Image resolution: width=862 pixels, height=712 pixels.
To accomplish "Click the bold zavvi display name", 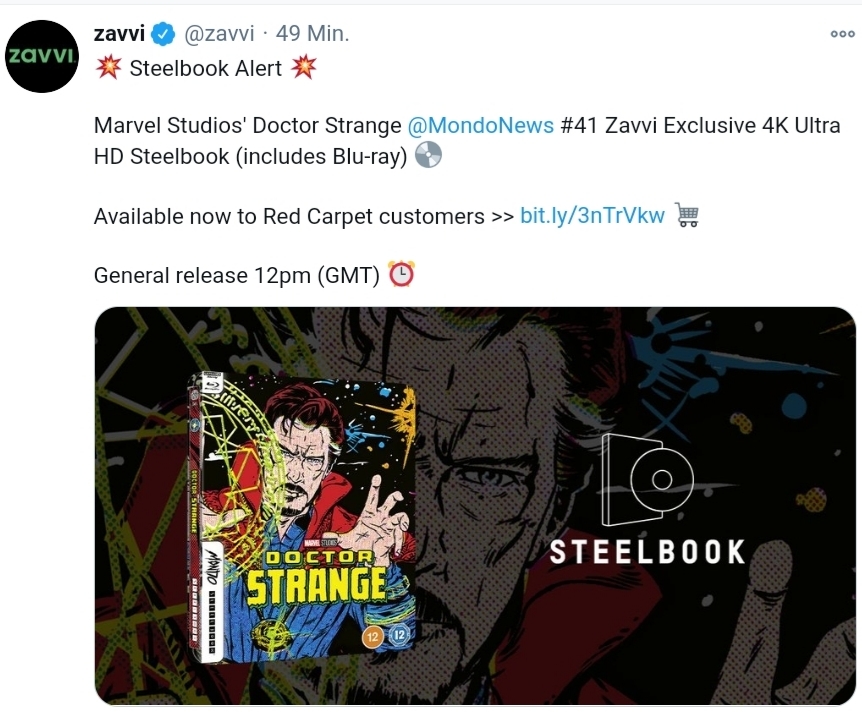I will [x=120, y=34].
